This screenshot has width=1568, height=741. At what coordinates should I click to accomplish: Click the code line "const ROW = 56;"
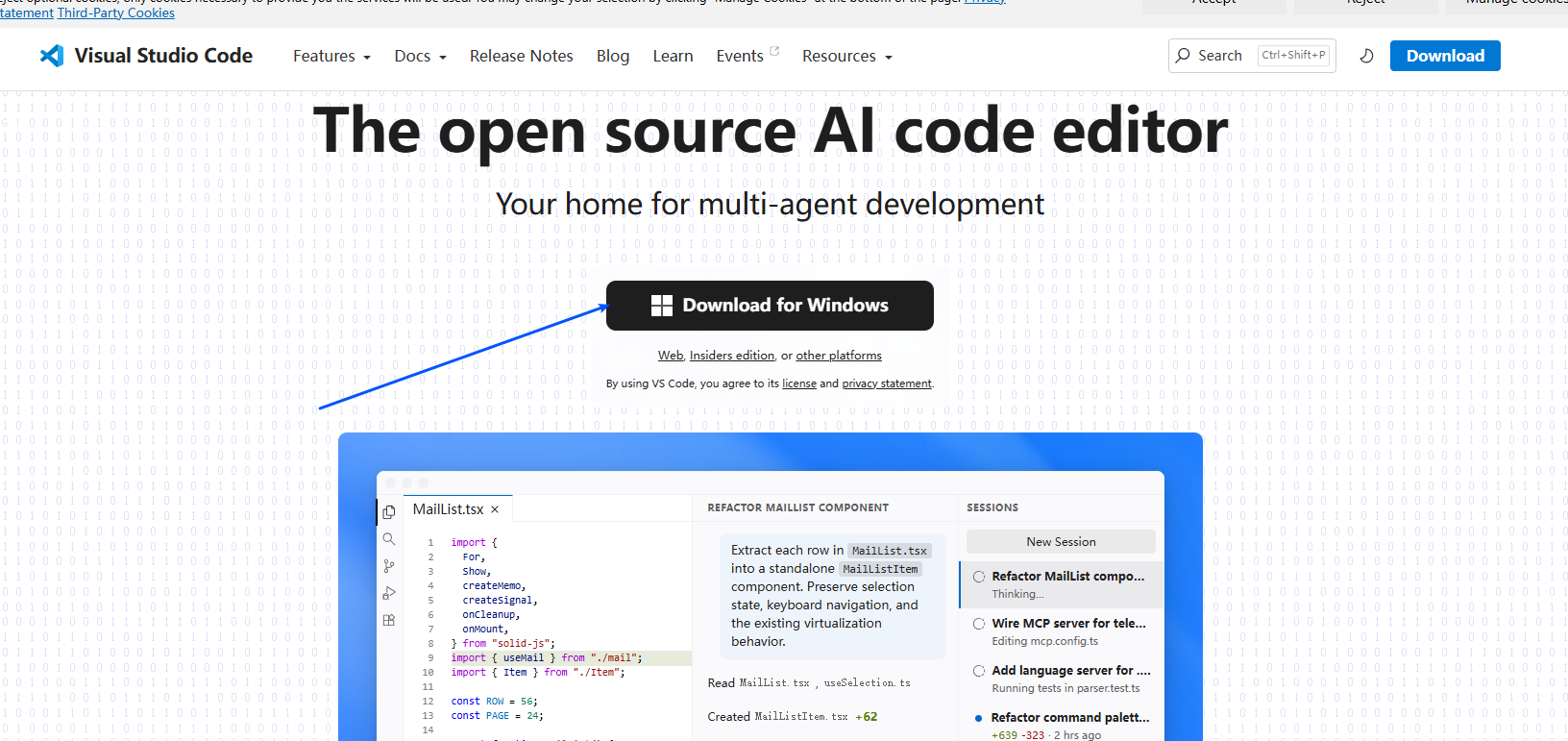tap(495, 702)
